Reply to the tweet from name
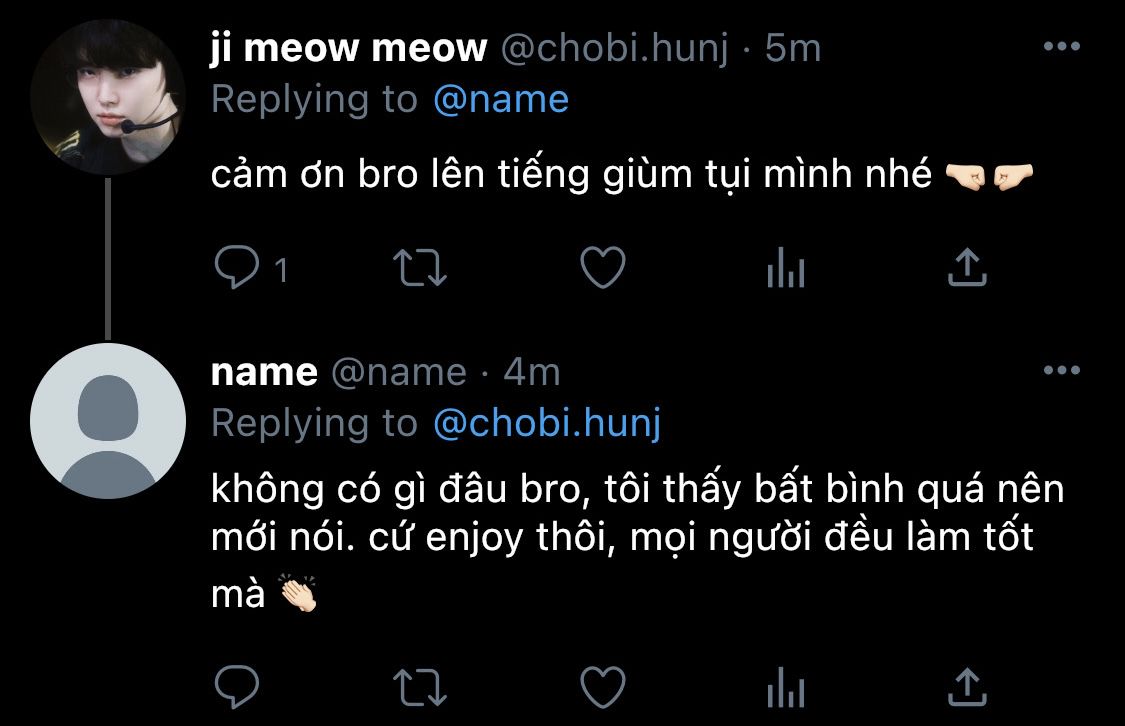The image size is (1125, 726). tap(237, 687)
